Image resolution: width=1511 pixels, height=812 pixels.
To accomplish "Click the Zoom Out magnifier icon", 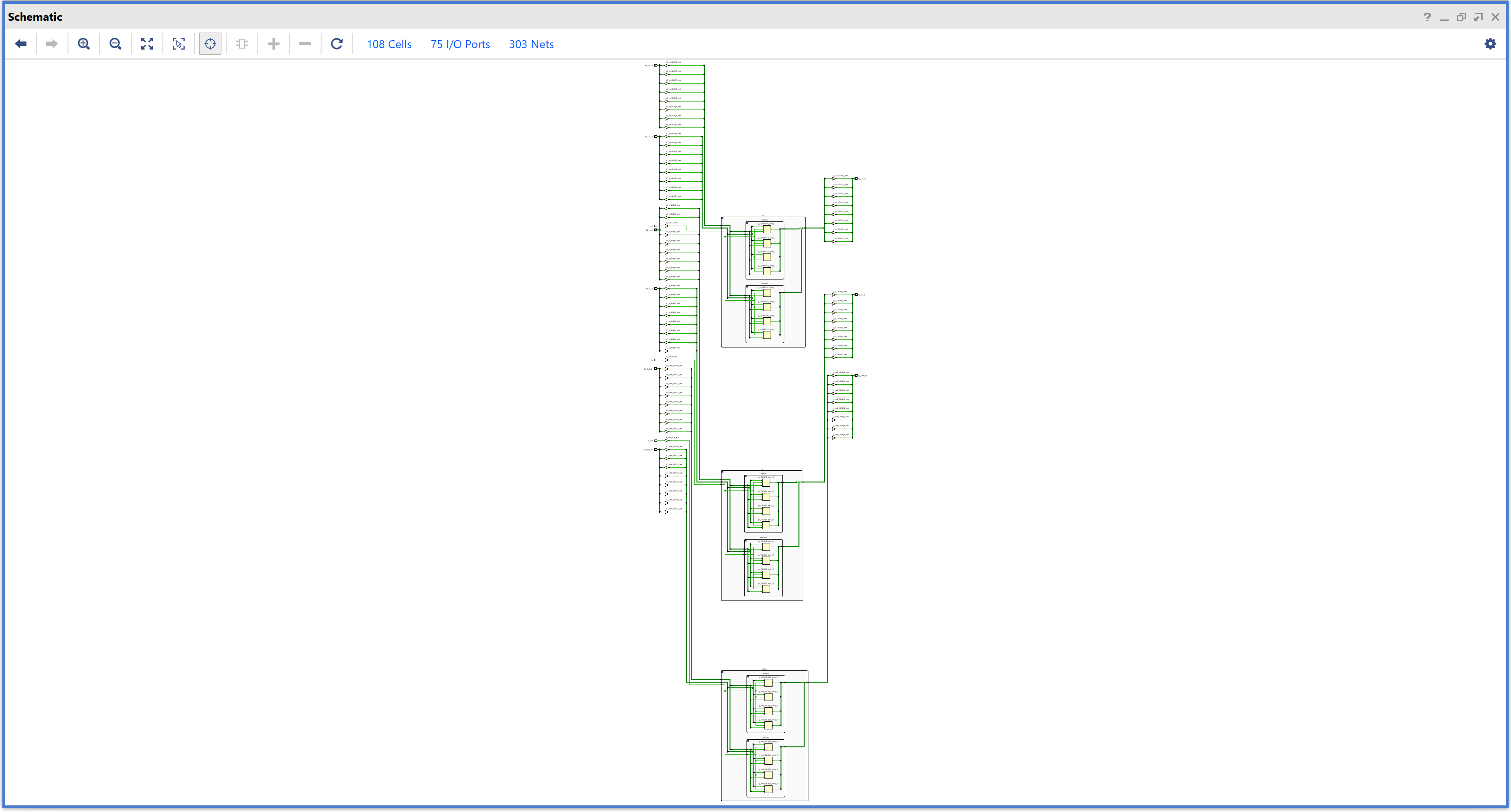I will [x=116, y=44].
